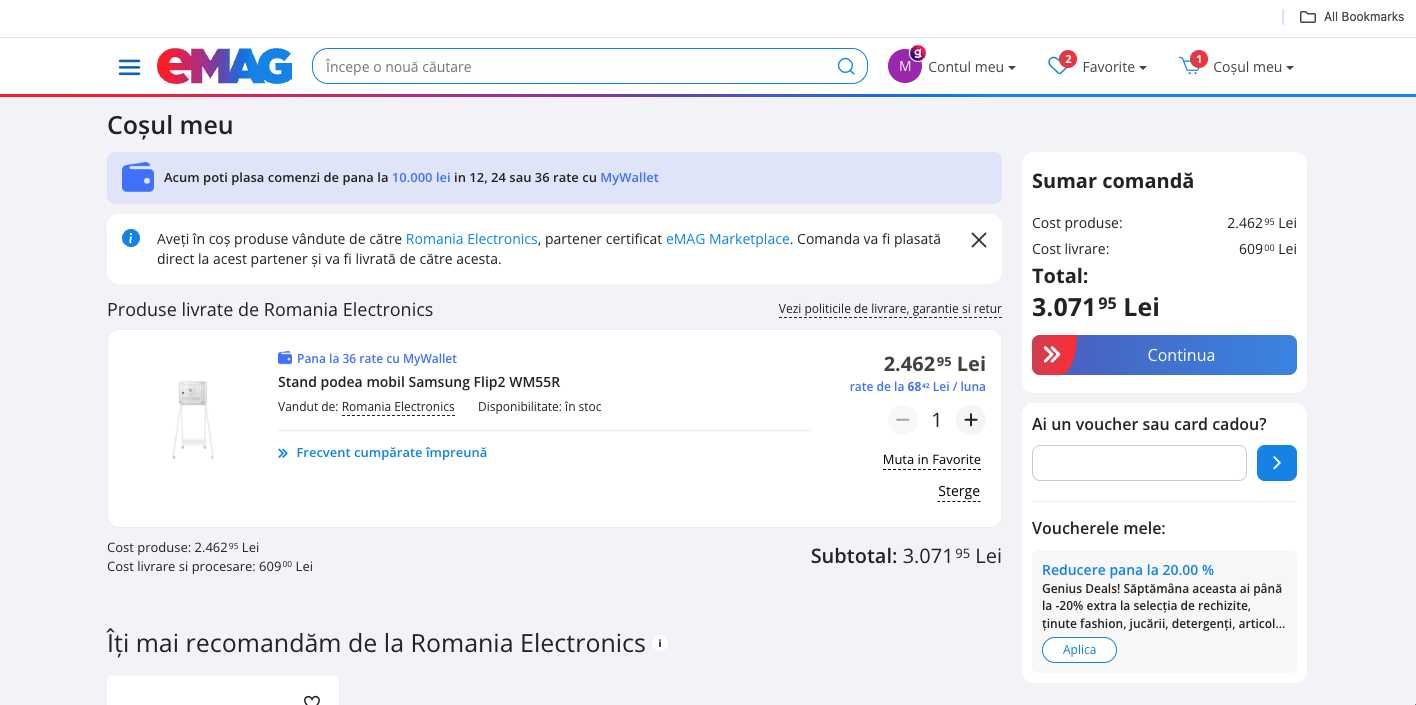Click the purple account avatar icon
The height and width of the screenshot is (705, 1416).
904,67
